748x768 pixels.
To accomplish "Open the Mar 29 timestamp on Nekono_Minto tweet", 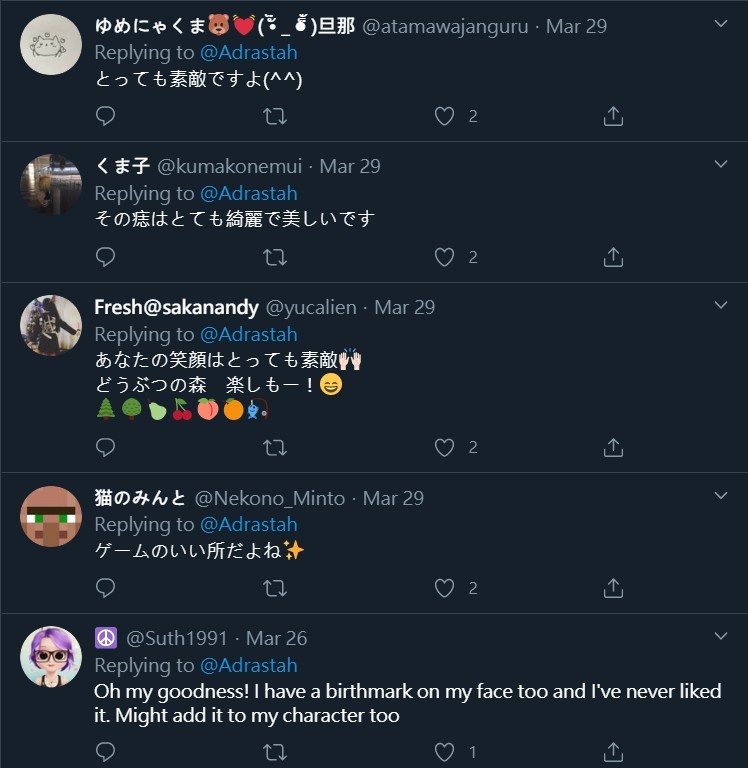I will 393,498.
